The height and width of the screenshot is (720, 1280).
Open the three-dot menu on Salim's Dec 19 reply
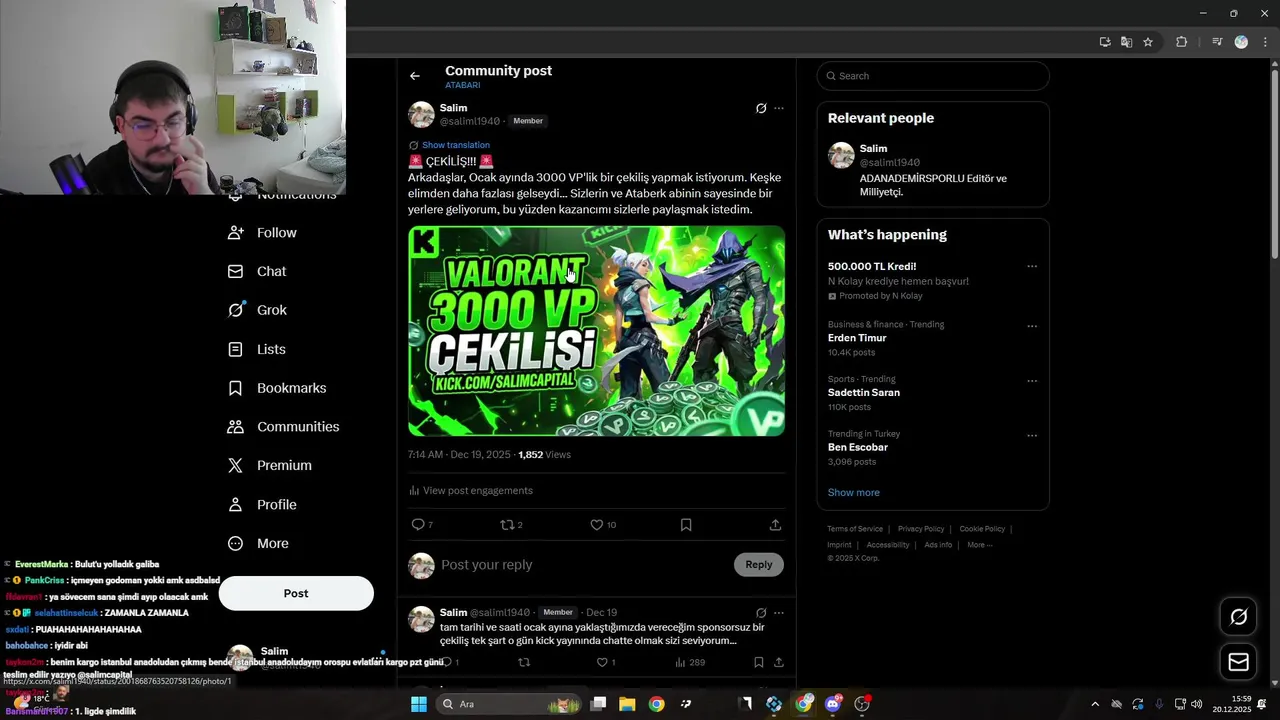coord(779,613)
